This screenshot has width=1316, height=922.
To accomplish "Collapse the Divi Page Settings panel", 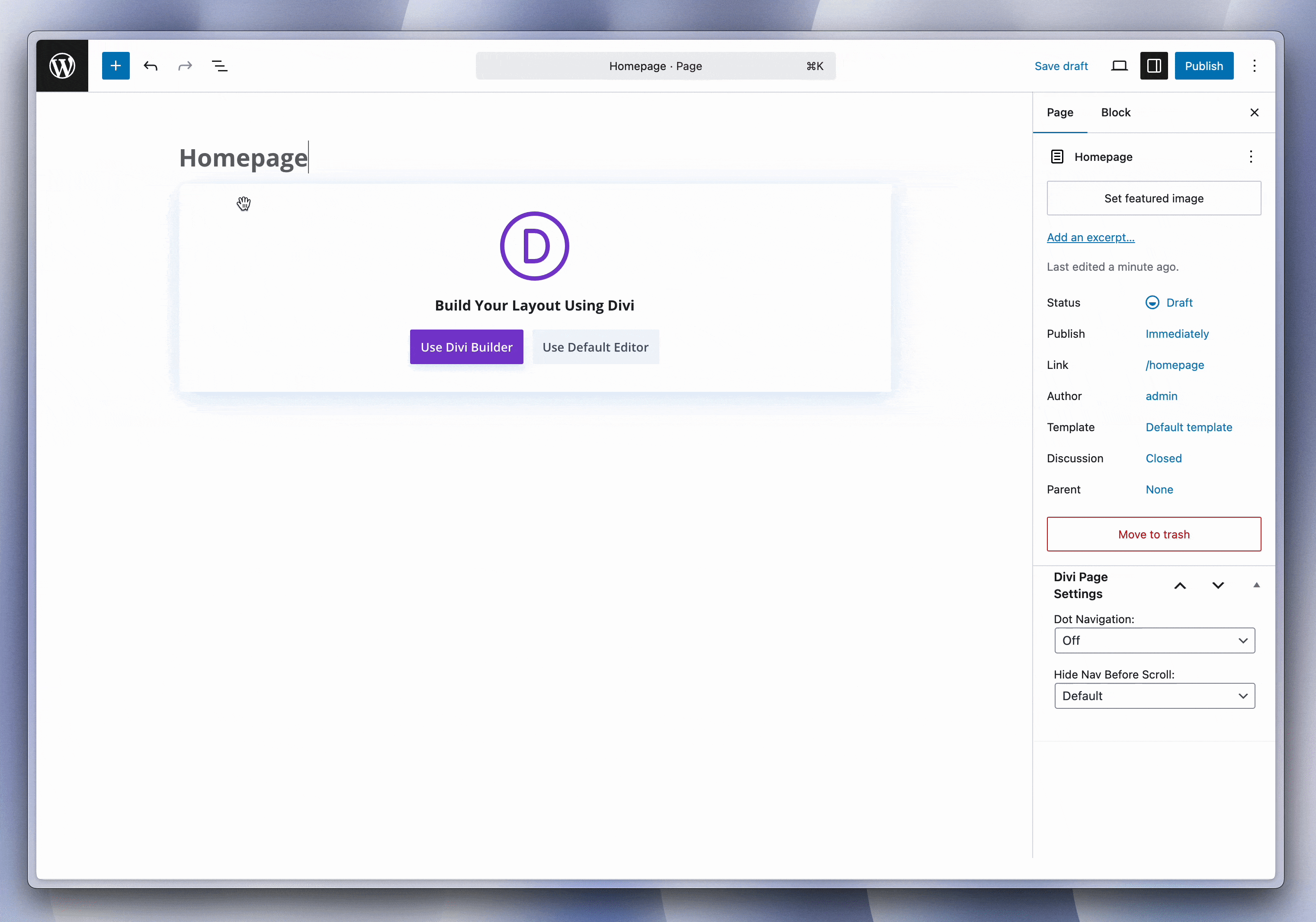I will (1256, 585).
